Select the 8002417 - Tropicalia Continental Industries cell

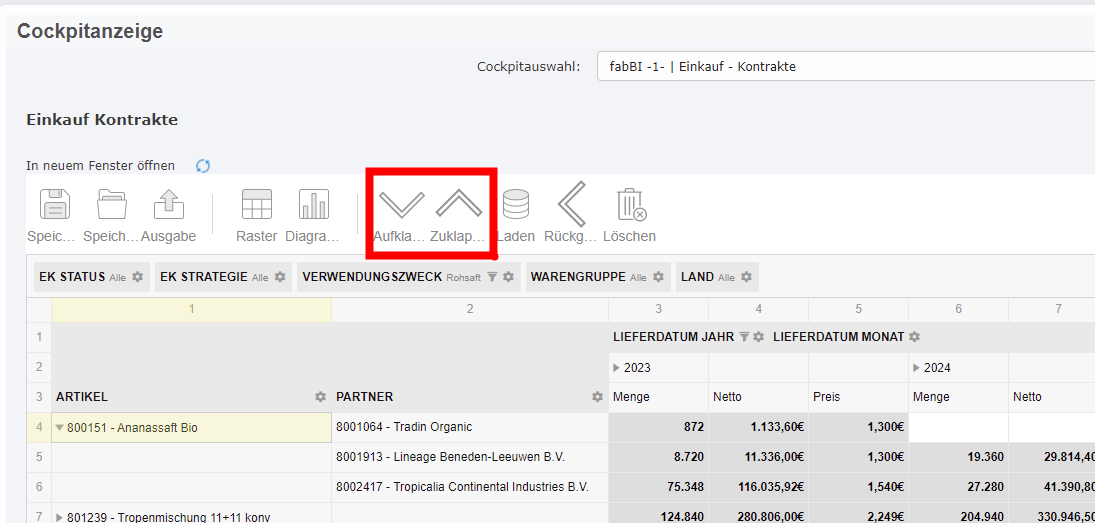(470, 487)
